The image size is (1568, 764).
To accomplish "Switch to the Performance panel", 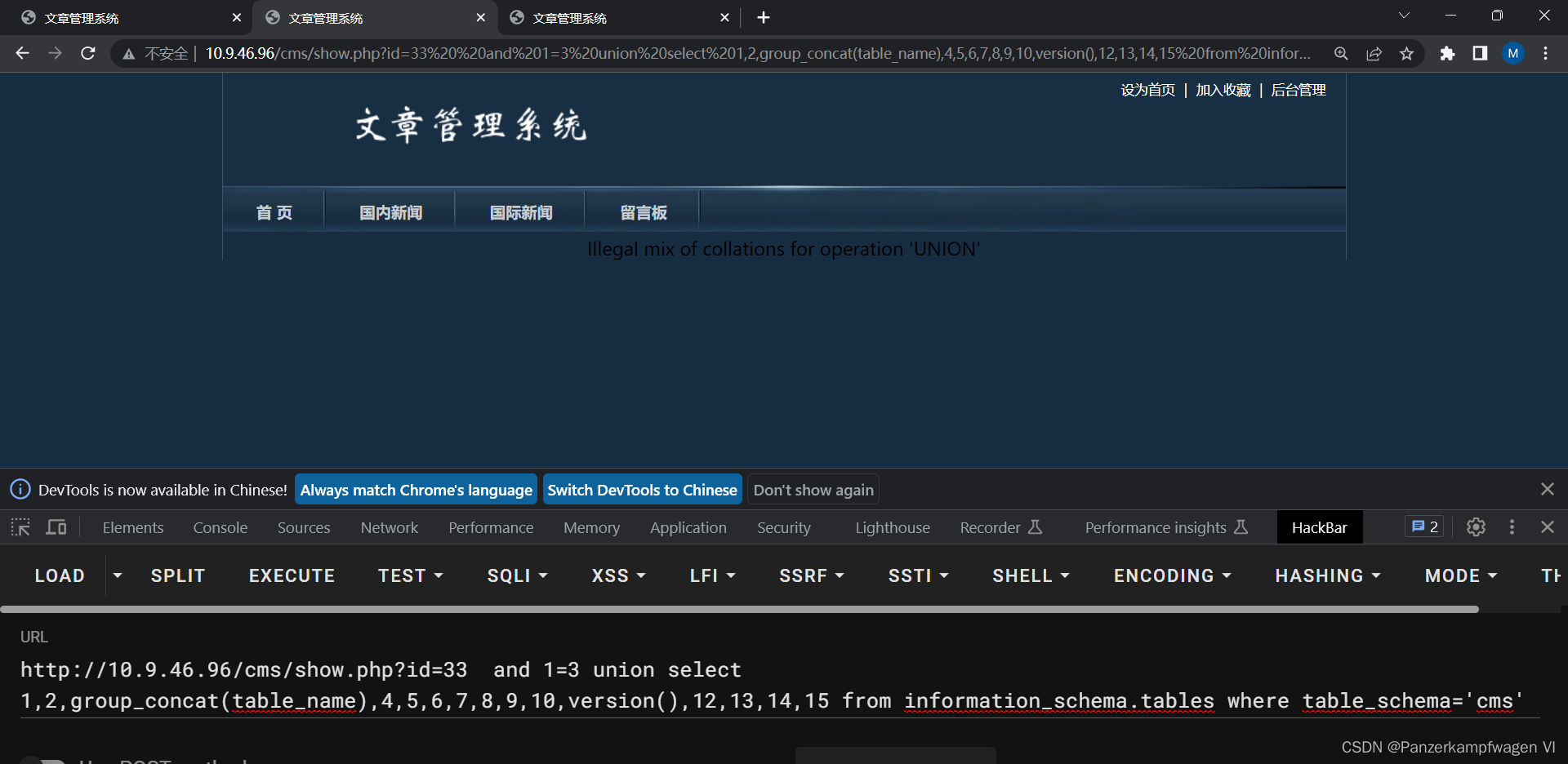I will coord(491,528).
